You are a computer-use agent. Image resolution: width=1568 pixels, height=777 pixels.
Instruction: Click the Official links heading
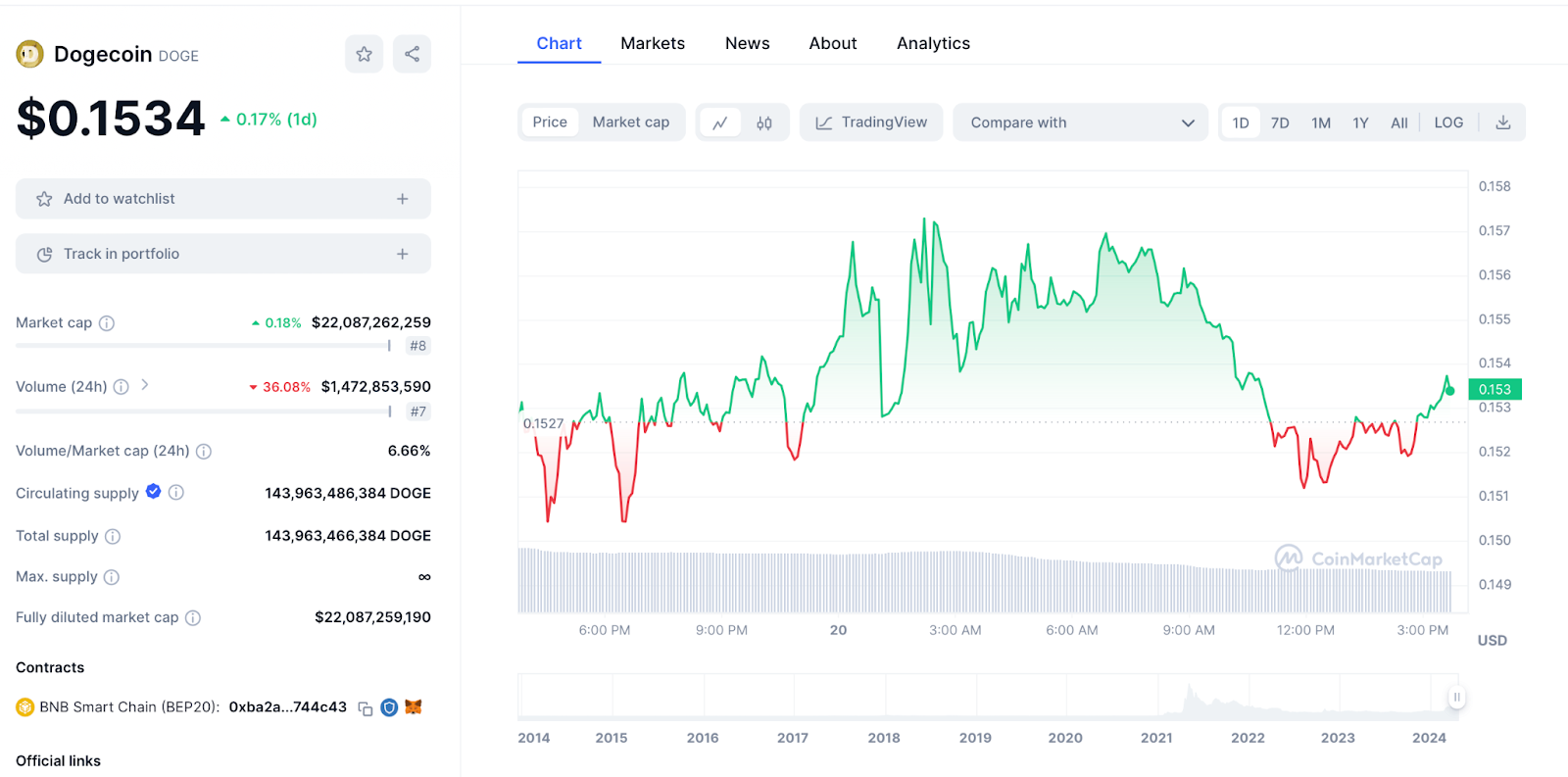pyautogui.click(x=59, y=761)
